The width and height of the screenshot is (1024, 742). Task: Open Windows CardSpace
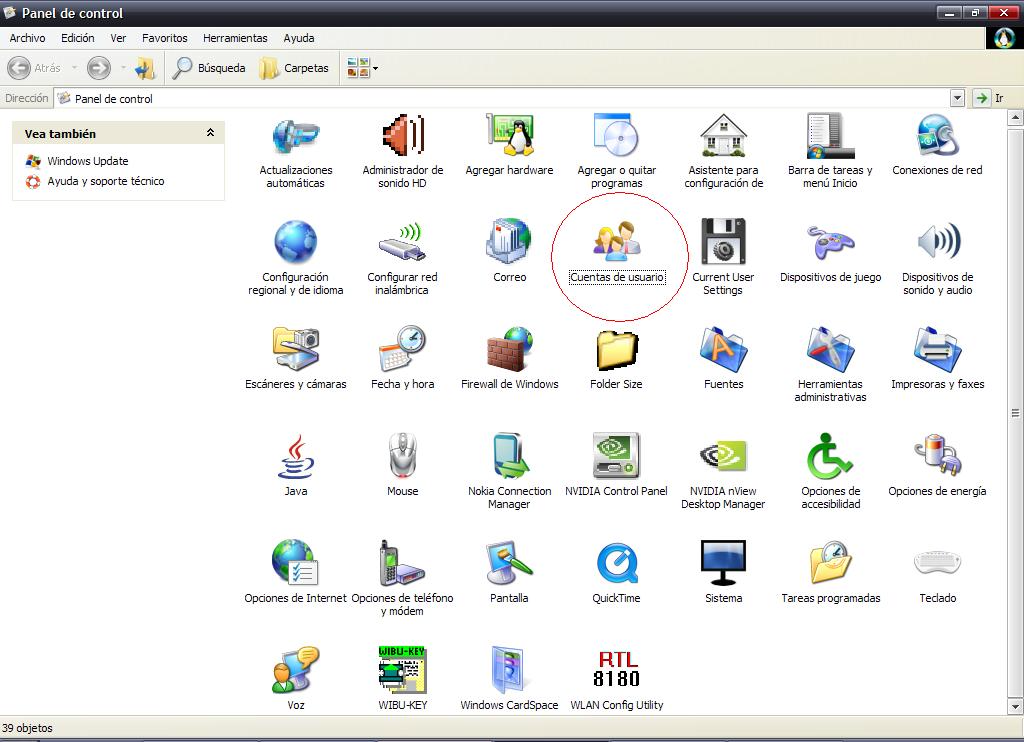pos(508,669)
